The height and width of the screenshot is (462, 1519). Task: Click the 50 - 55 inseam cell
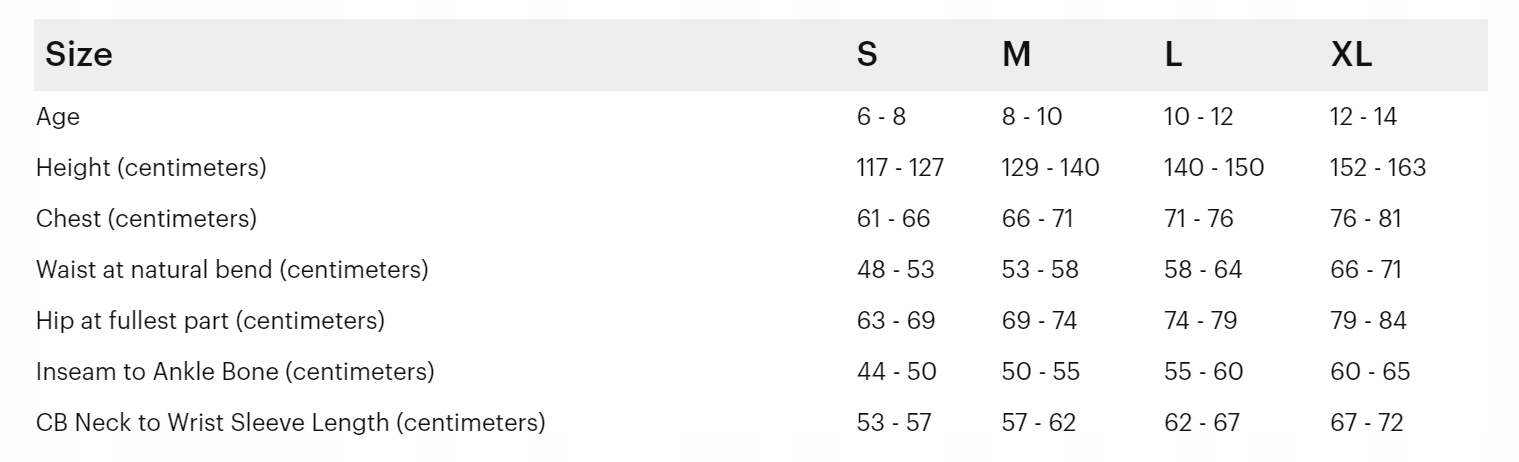pyautogui.click(x=1041, y=371)
